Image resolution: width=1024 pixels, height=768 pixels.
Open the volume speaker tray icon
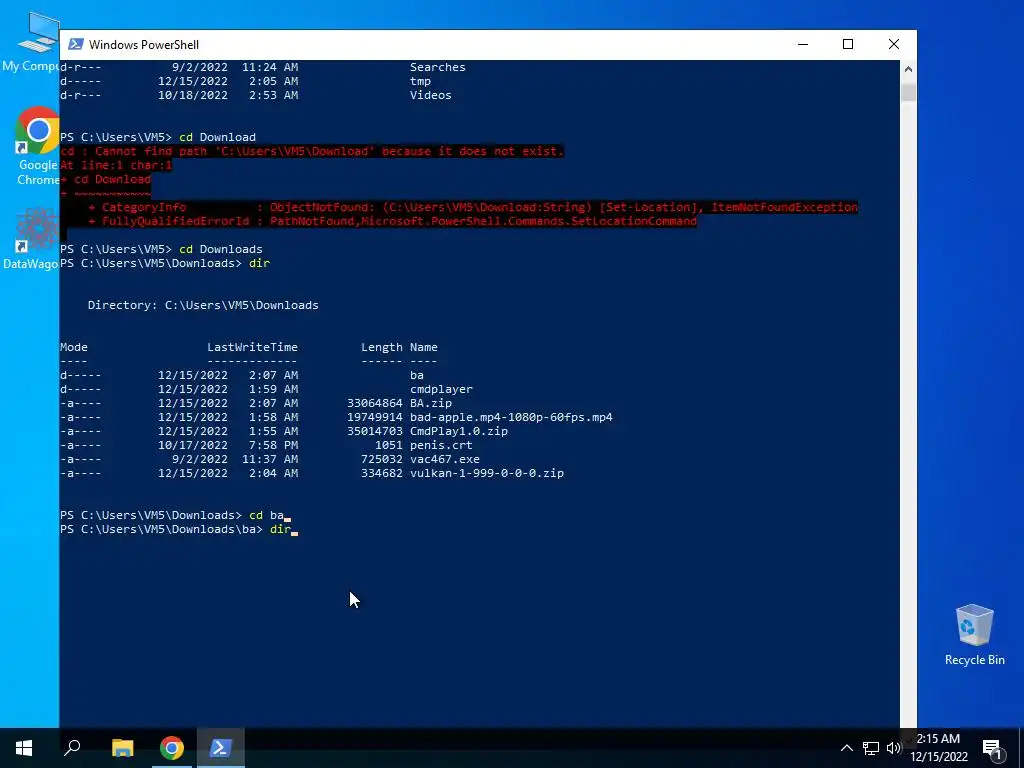[x=894, y=748]
